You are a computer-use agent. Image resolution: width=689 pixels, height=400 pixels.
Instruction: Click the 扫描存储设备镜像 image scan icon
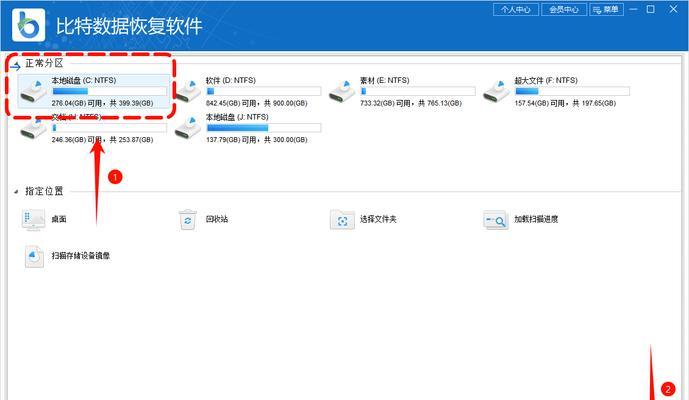click(34, 256)
